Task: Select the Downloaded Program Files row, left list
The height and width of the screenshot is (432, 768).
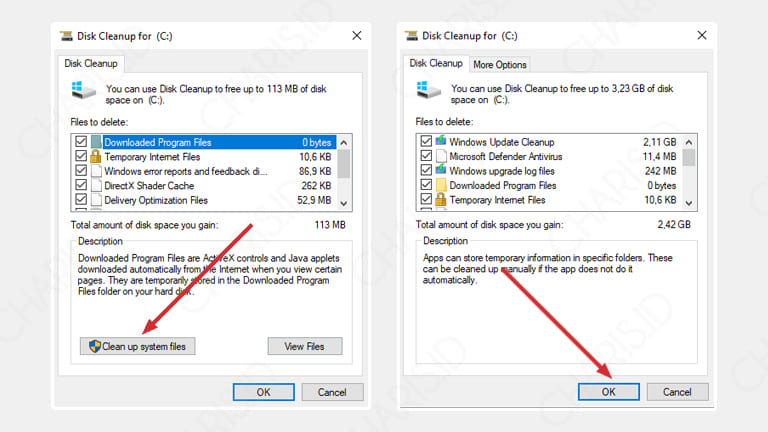Action: click(x=204, y=142)
